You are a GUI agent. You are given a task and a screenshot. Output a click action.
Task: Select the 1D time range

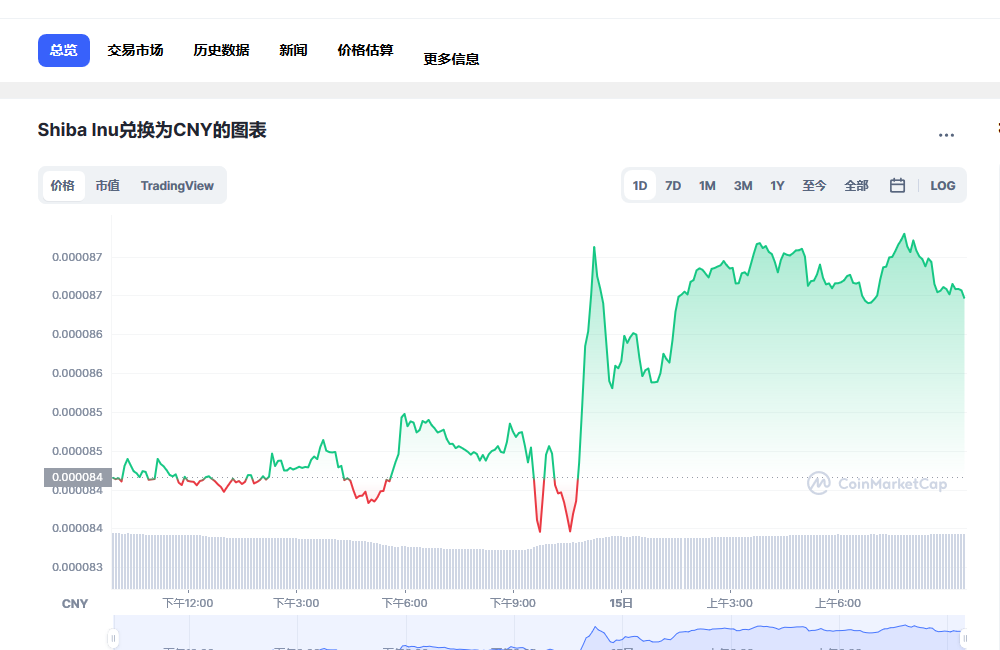pyautogui.click(x=640, y=186)
